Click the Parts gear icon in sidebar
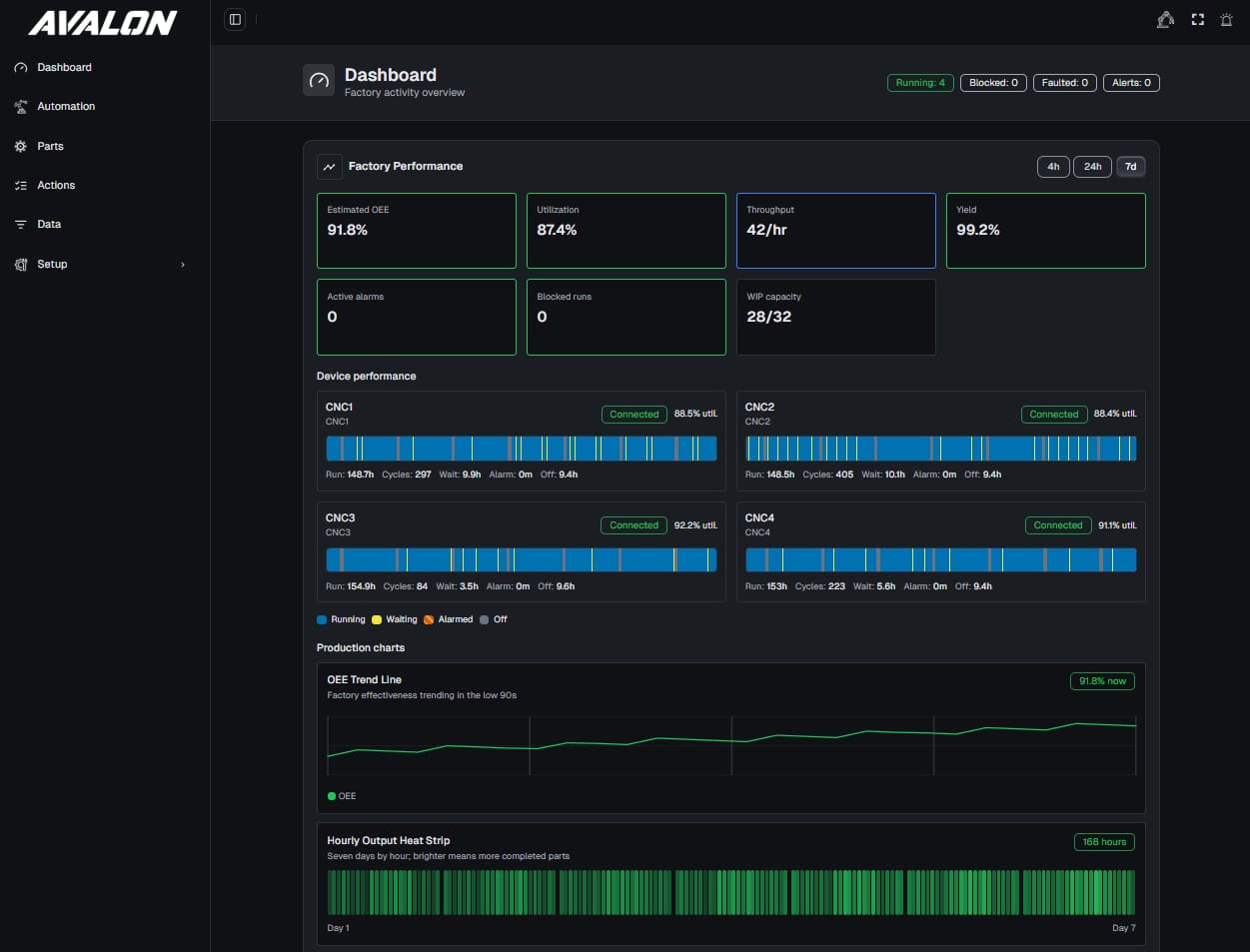 click(x=21, y=146)
